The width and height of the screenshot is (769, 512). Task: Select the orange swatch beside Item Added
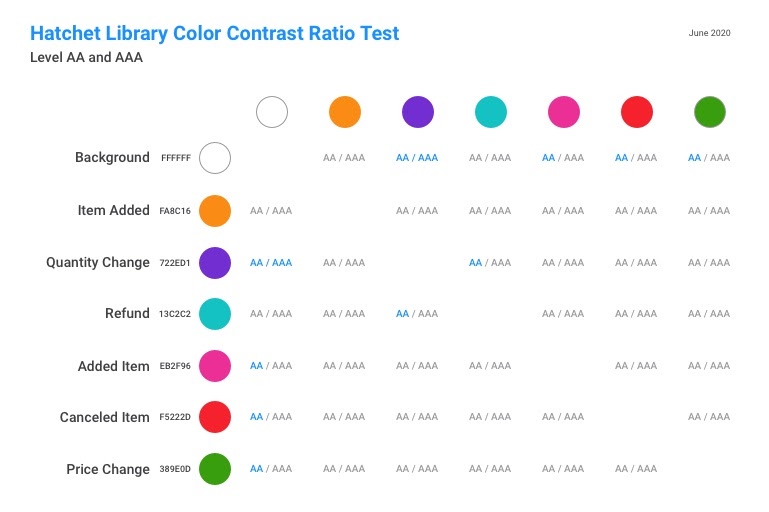(x=215, y=211)
